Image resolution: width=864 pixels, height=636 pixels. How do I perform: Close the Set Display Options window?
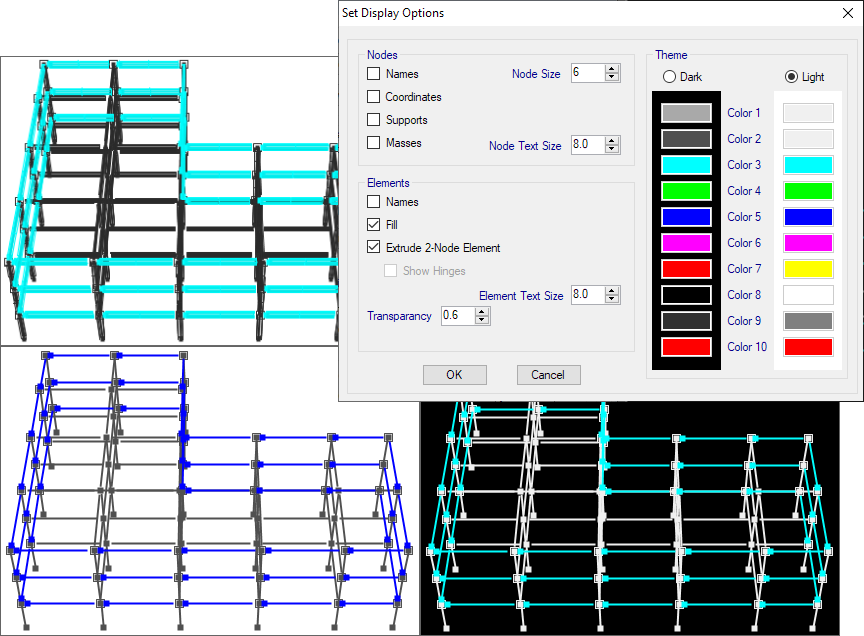pos(835,14)
